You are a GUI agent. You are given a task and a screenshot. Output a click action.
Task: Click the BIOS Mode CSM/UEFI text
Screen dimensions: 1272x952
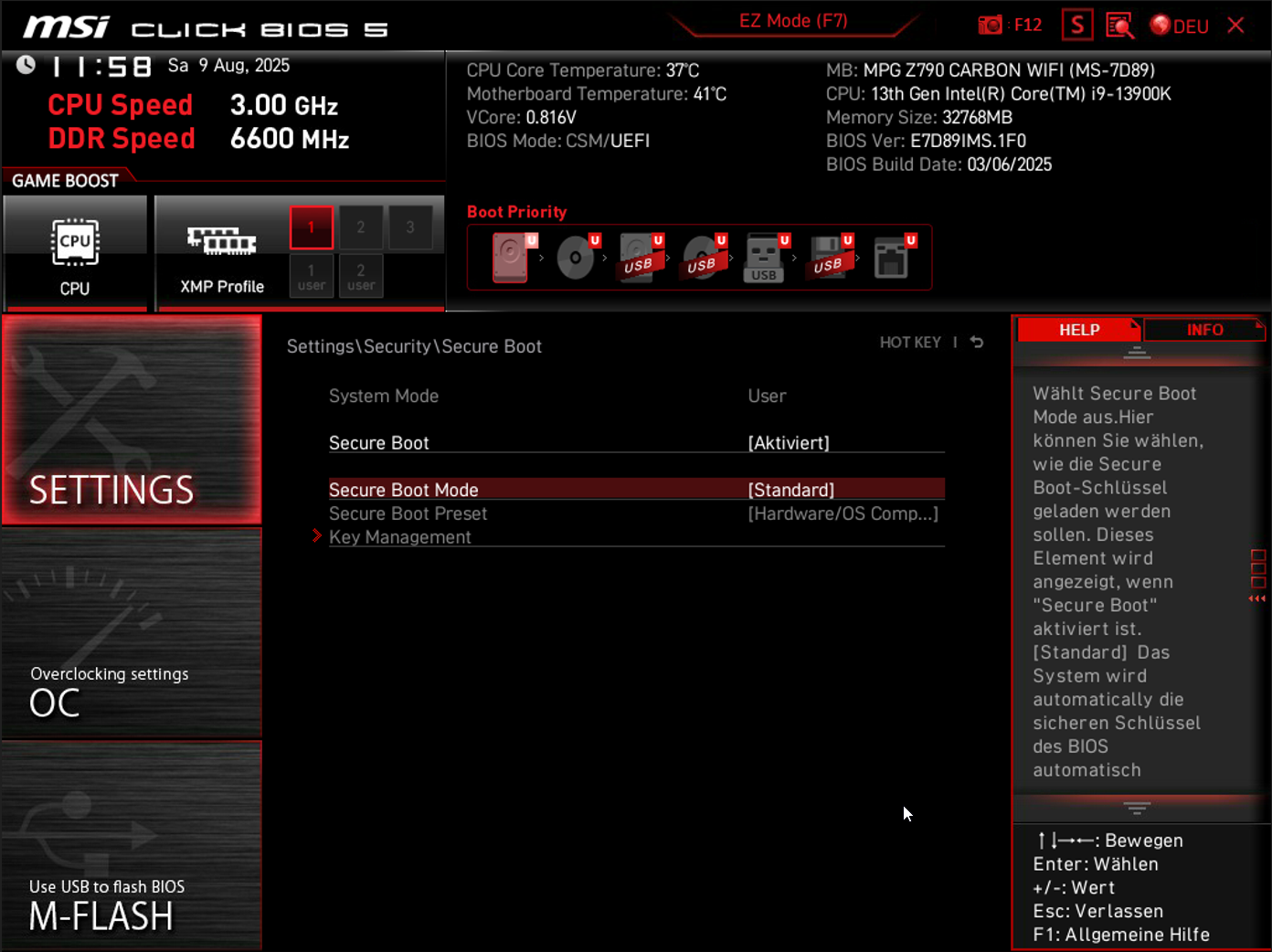tap(558, 141)
